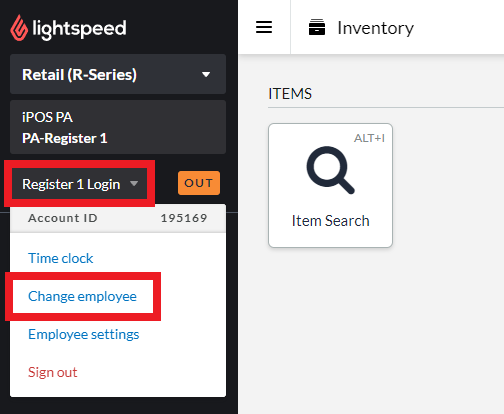504x414 pixels.
Task: Expand the Retail (R-Series) dropdown arrow
Action: 206,74
